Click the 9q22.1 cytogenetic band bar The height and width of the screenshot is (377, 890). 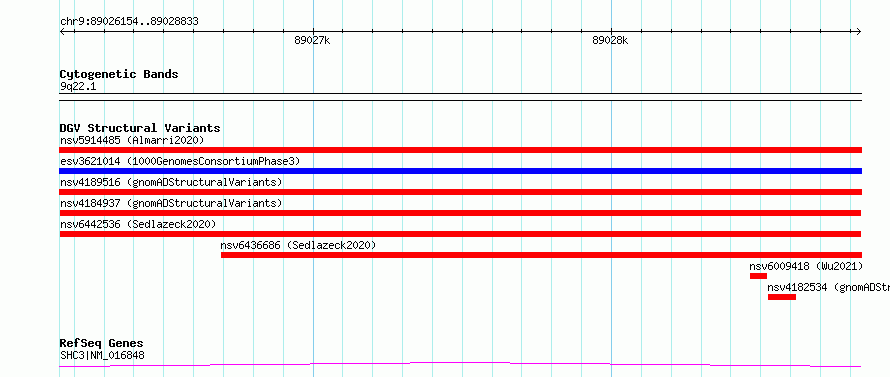(x=460, y=97)
